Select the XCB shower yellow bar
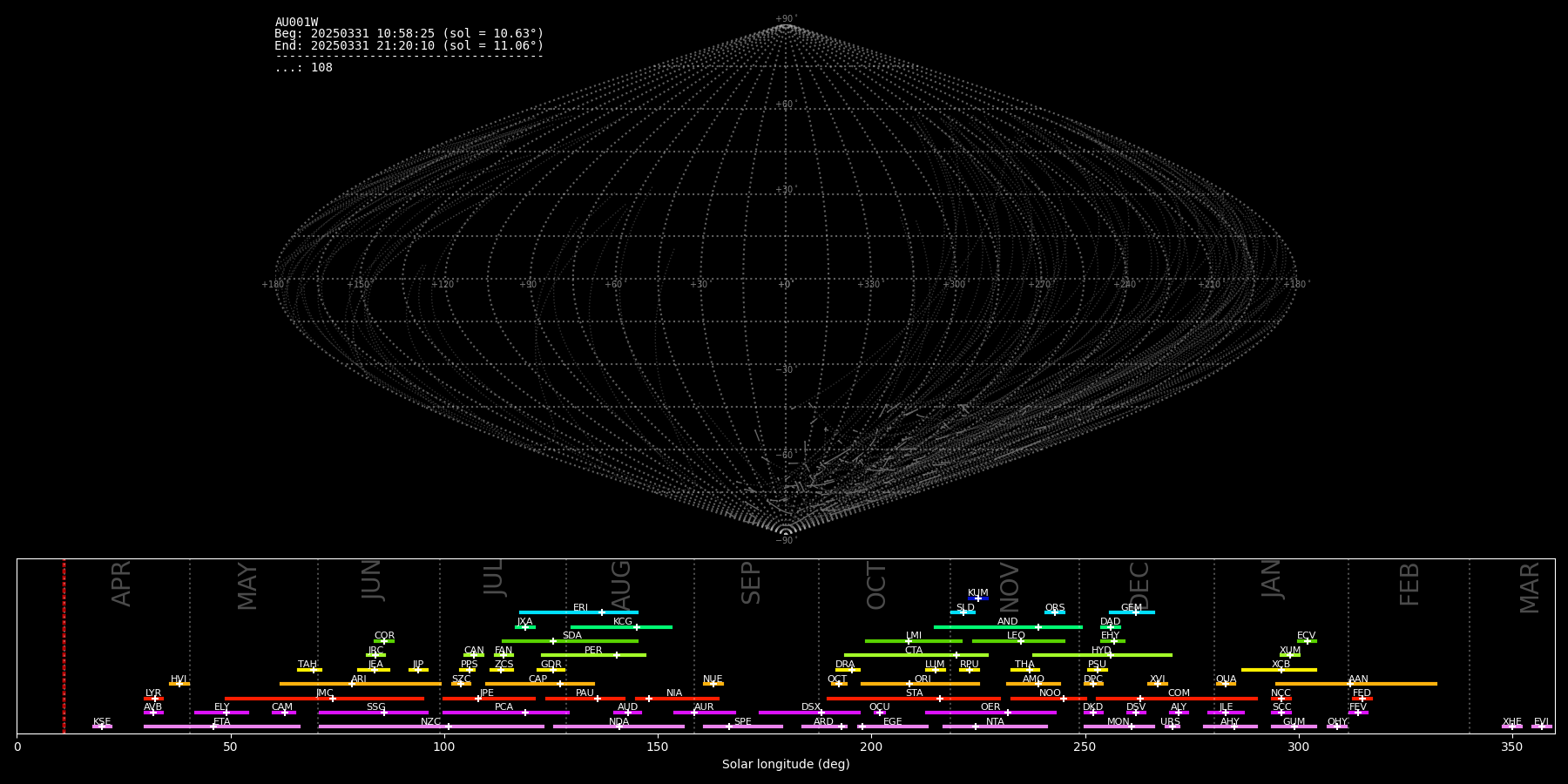Screen dimensions: 1568x784 tap(1279, 670)
